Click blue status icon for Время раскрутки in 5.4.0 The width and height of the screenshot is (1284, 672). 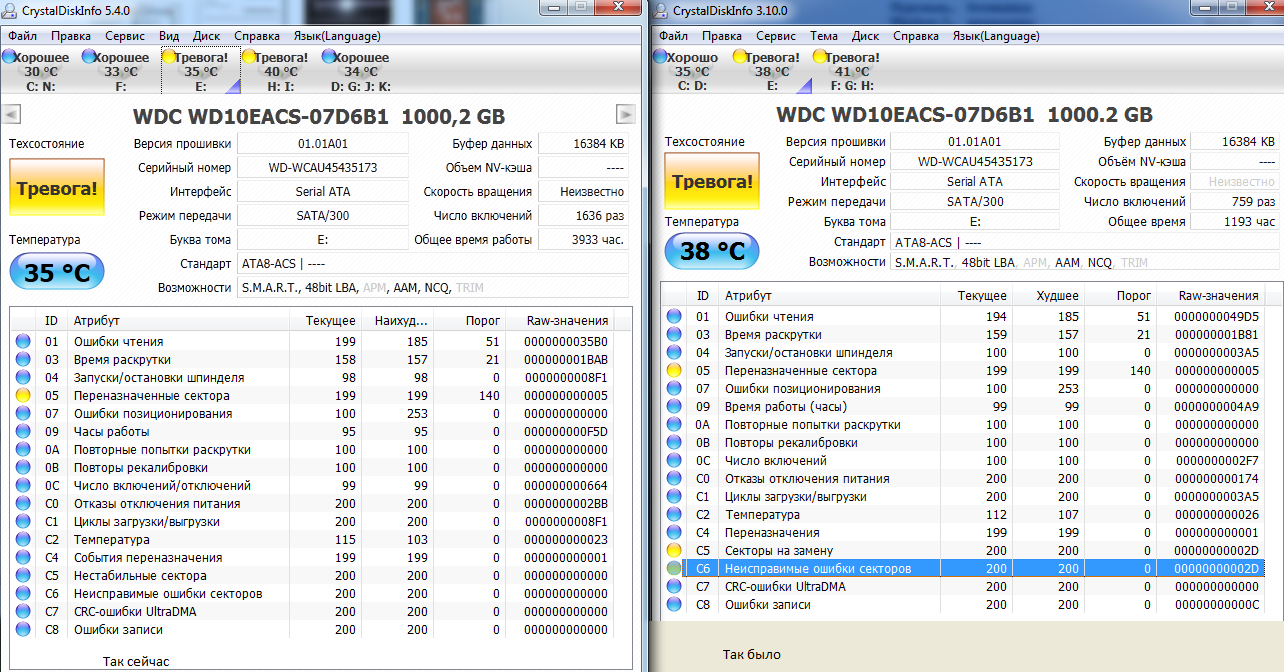(23, 359)
